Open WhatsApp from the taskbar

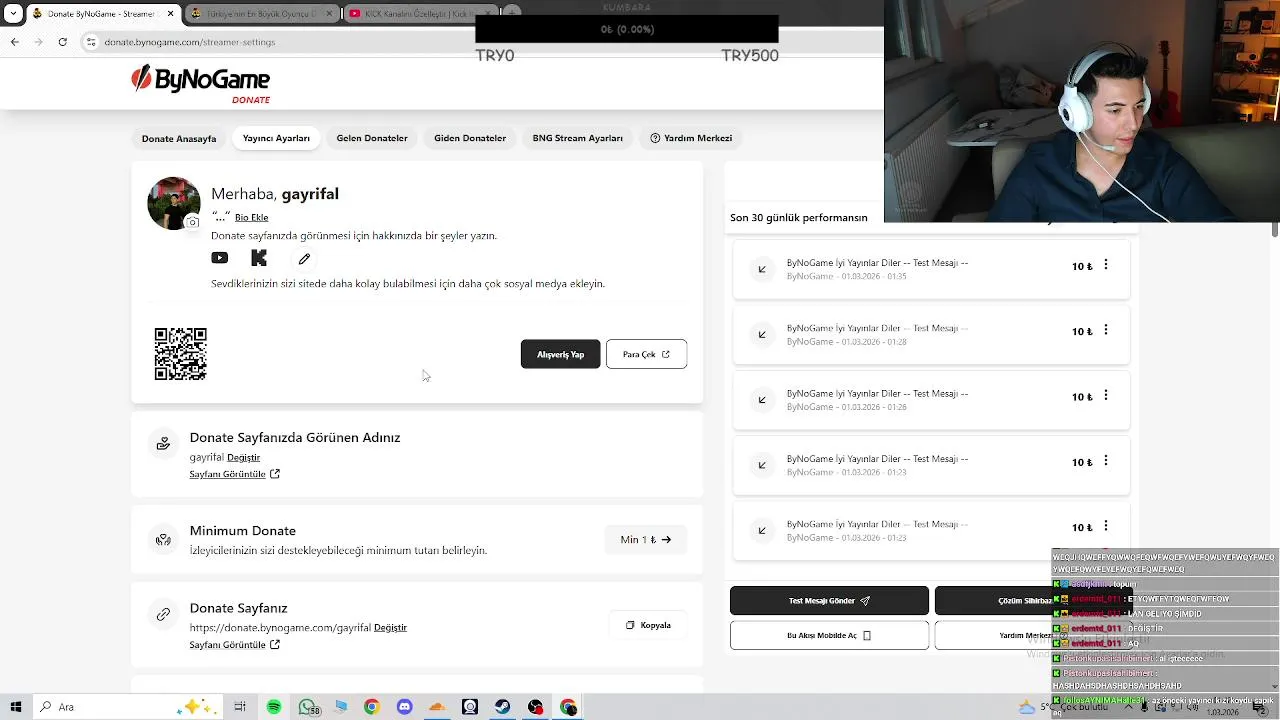point(307,707)
